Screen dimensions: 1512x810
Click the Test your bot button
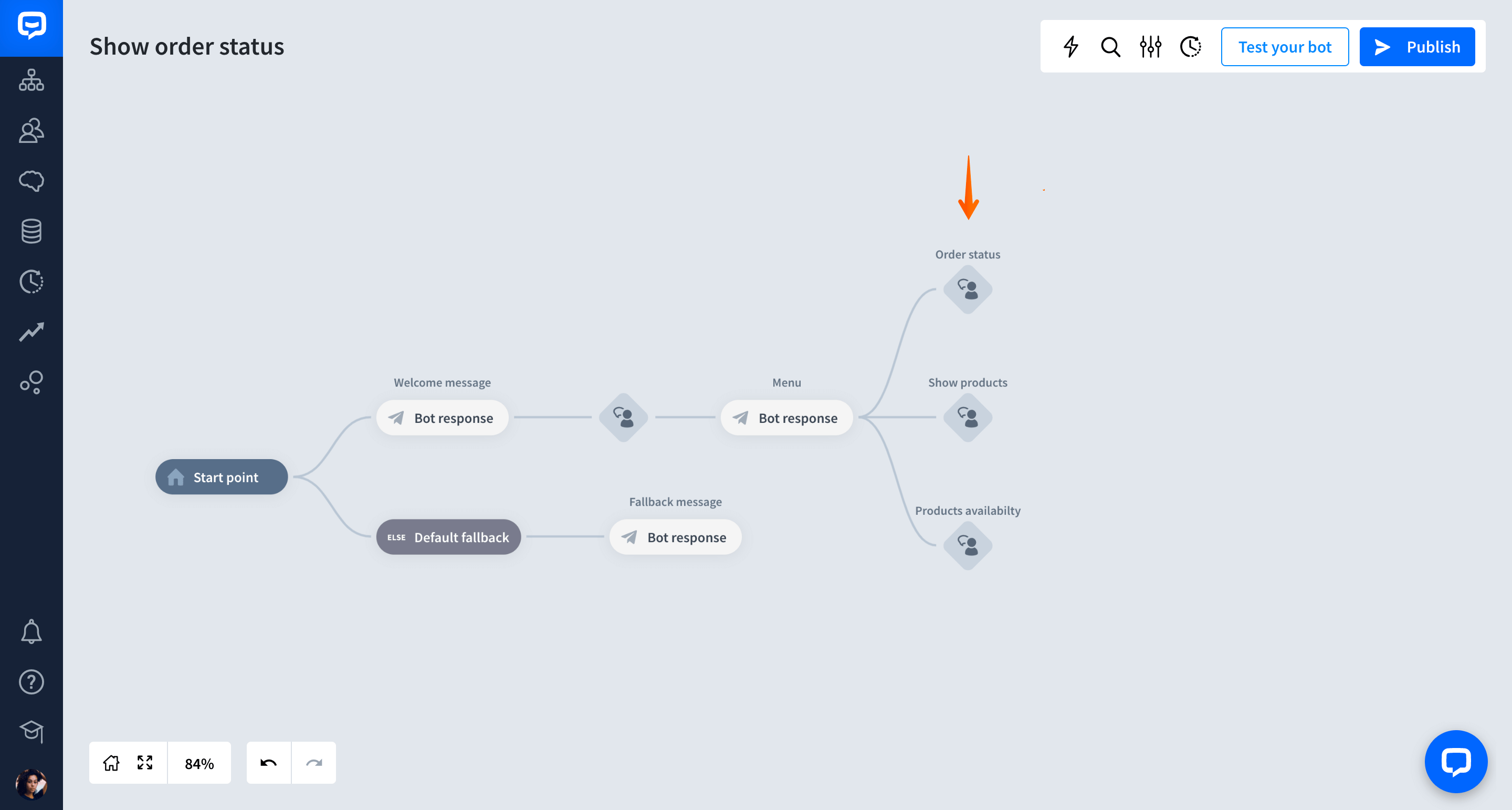tap(1284, 46)
